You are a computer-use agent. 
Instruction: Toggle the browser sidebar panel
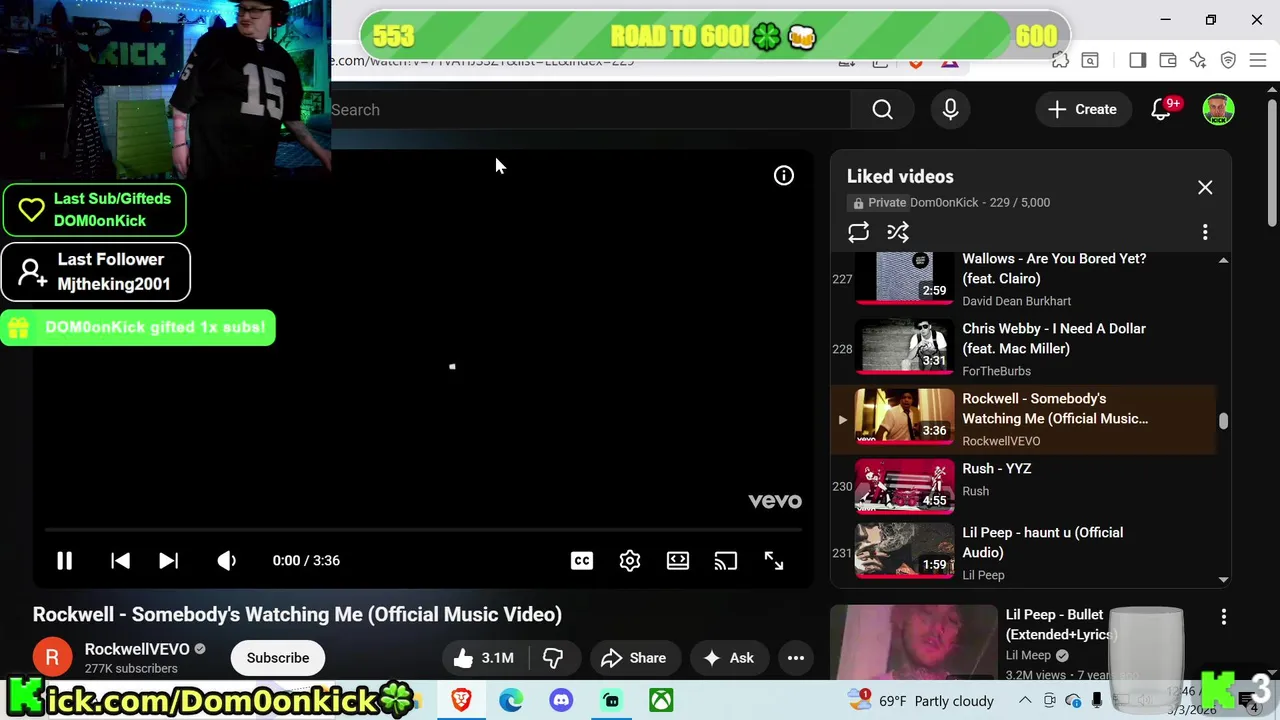[x=1137, y=61]
